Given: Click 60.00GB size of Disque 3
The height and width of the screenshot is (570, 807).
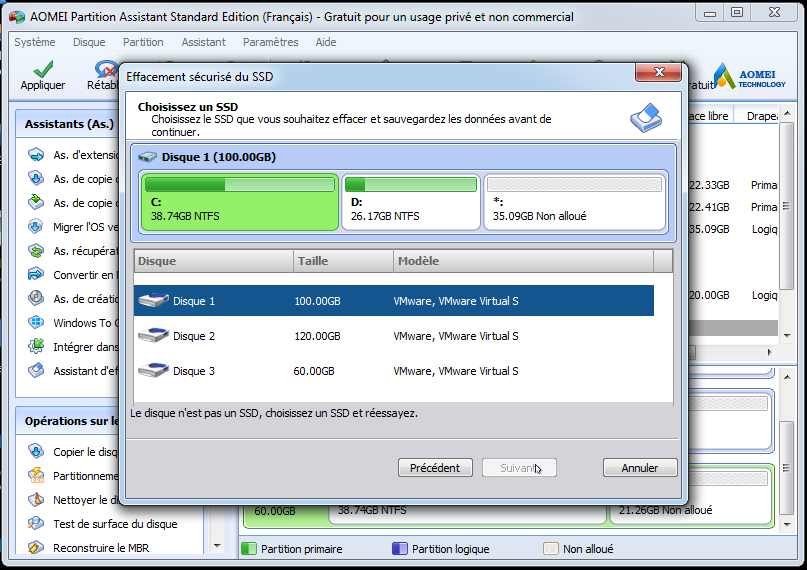Looking at the screenshot, I should click(314, 371).
